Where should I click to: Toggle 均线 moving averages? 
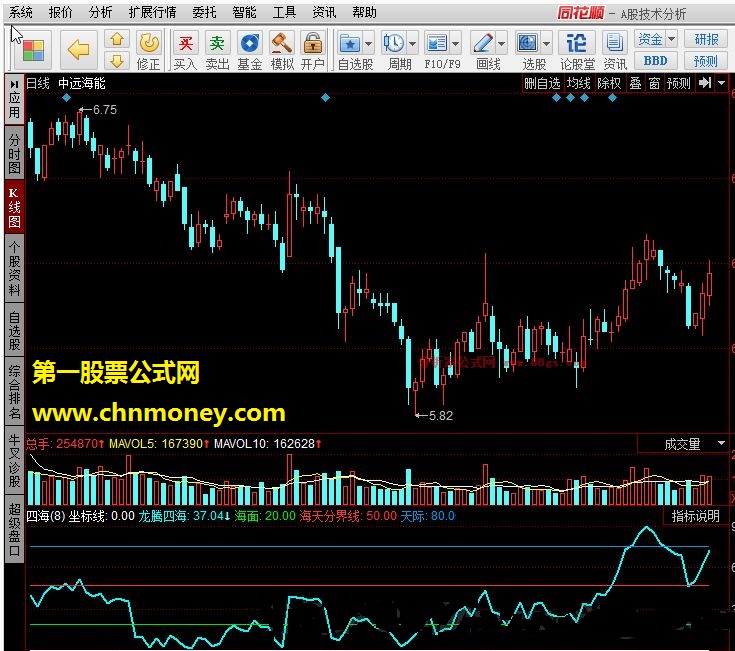pyautogui.click(x=578, y=83)
